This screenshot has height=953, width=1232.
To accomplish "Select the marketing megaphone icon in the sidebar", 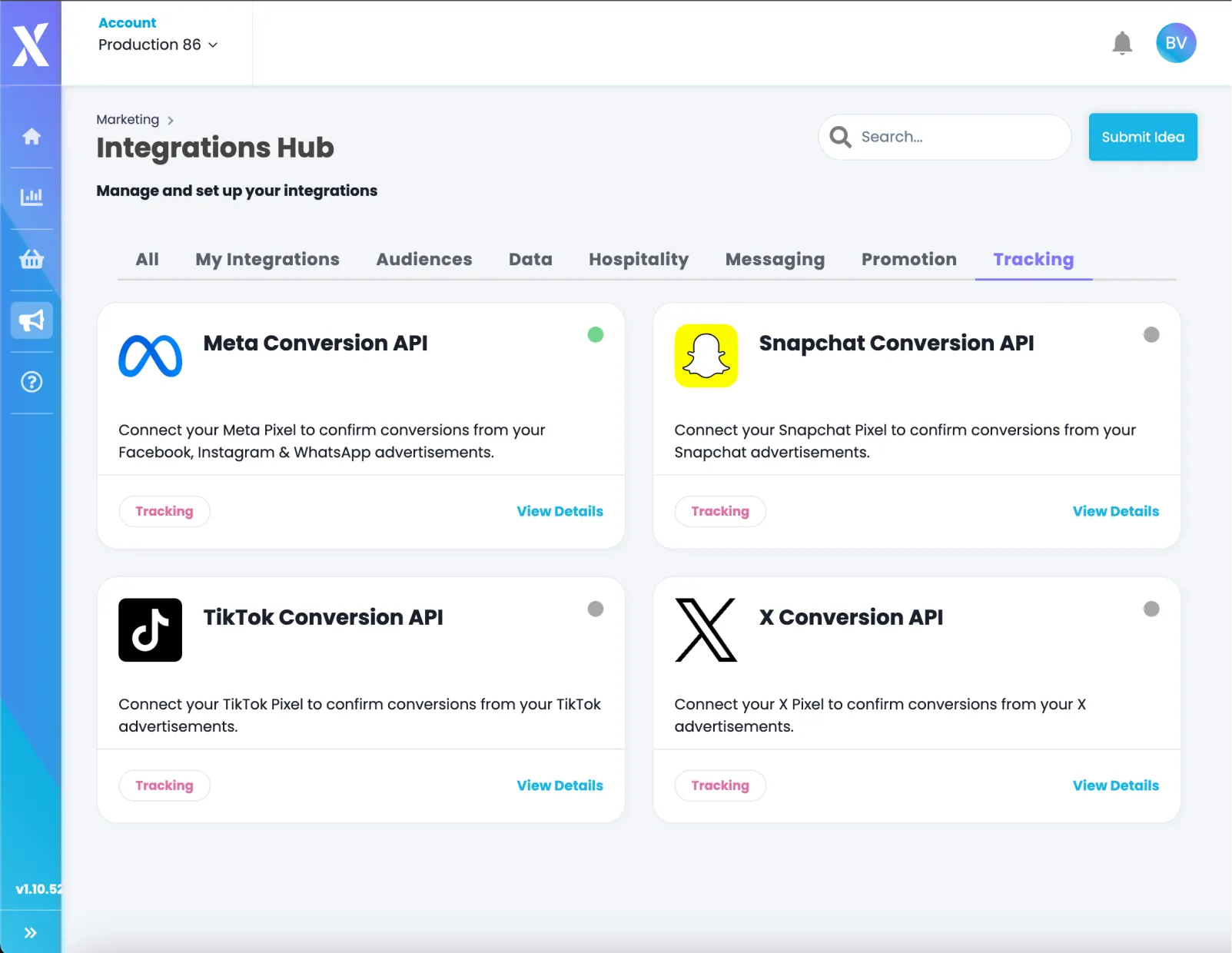I will pyautogui.click(x=32, y=320).
